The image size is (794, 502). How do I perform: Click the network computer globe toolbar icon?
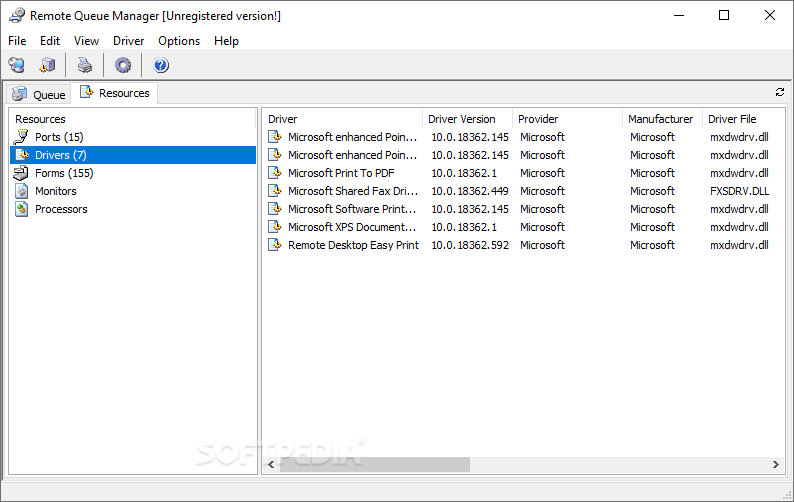(x=16, y=65)
